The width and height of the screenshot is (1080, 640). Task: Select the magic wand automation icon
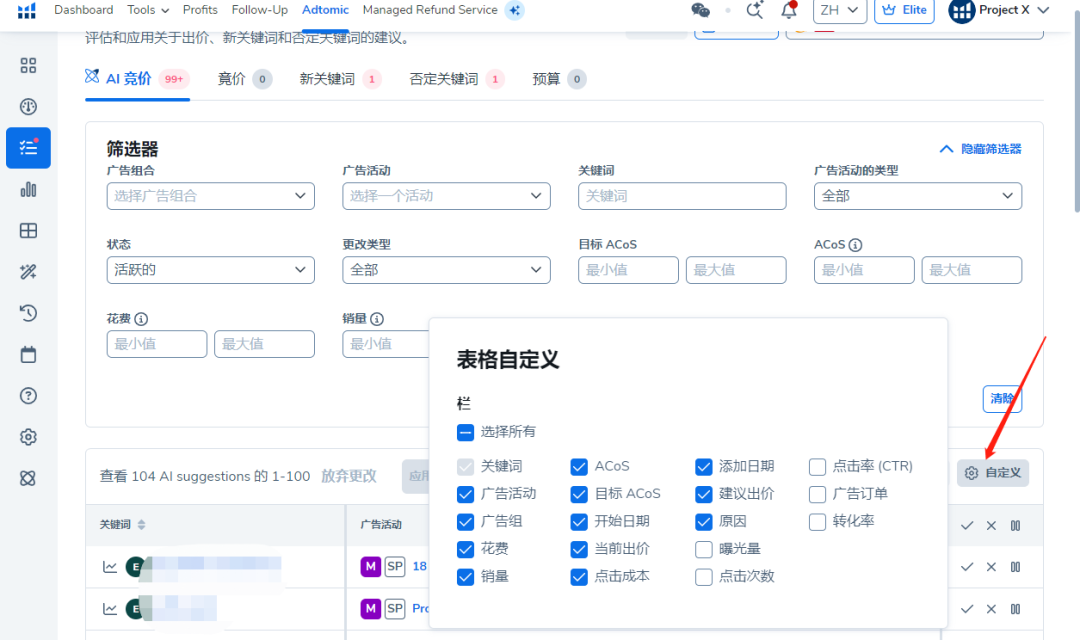(28, 271)
